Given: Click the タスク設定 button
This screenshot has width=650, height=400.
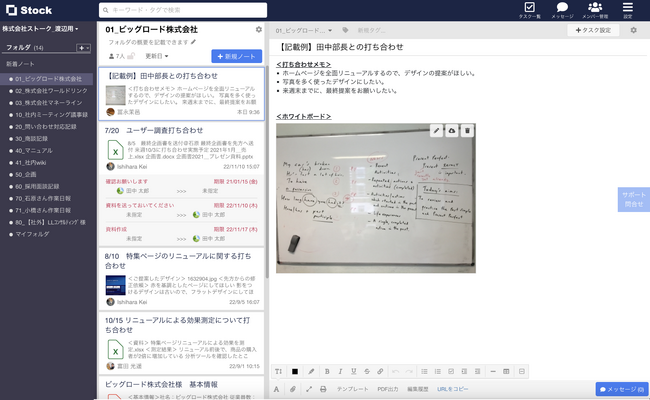Looking at the screenshot, I should (593, 30).
